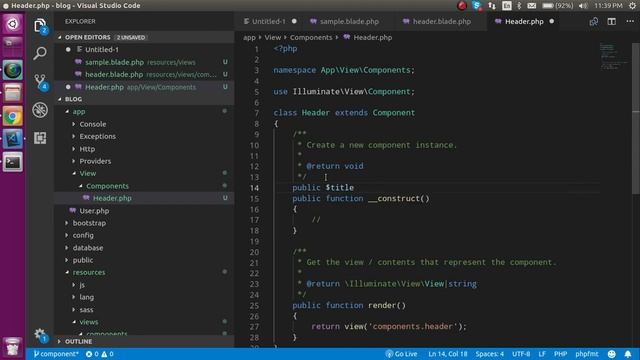This screenshot has width=640, height=360.
Task: Click the app breadcrumb segment
Action: tap(249, 38)
